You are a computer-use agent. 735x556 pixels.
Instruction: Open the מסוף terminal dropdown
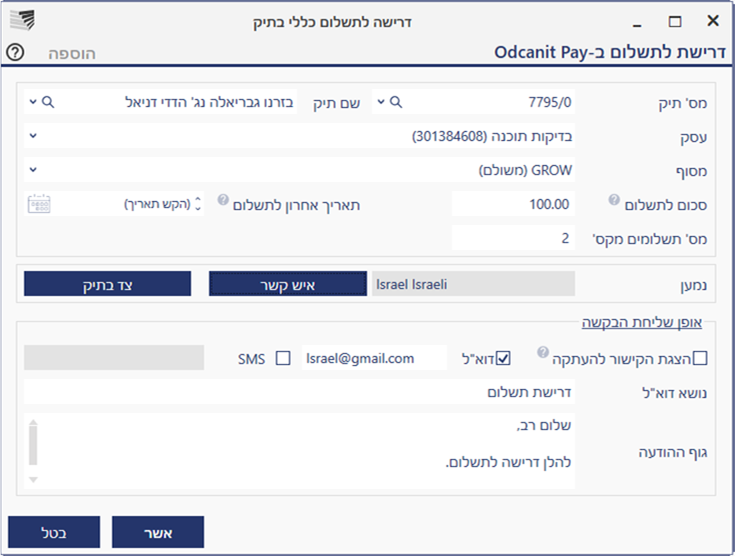coord(33,170)
